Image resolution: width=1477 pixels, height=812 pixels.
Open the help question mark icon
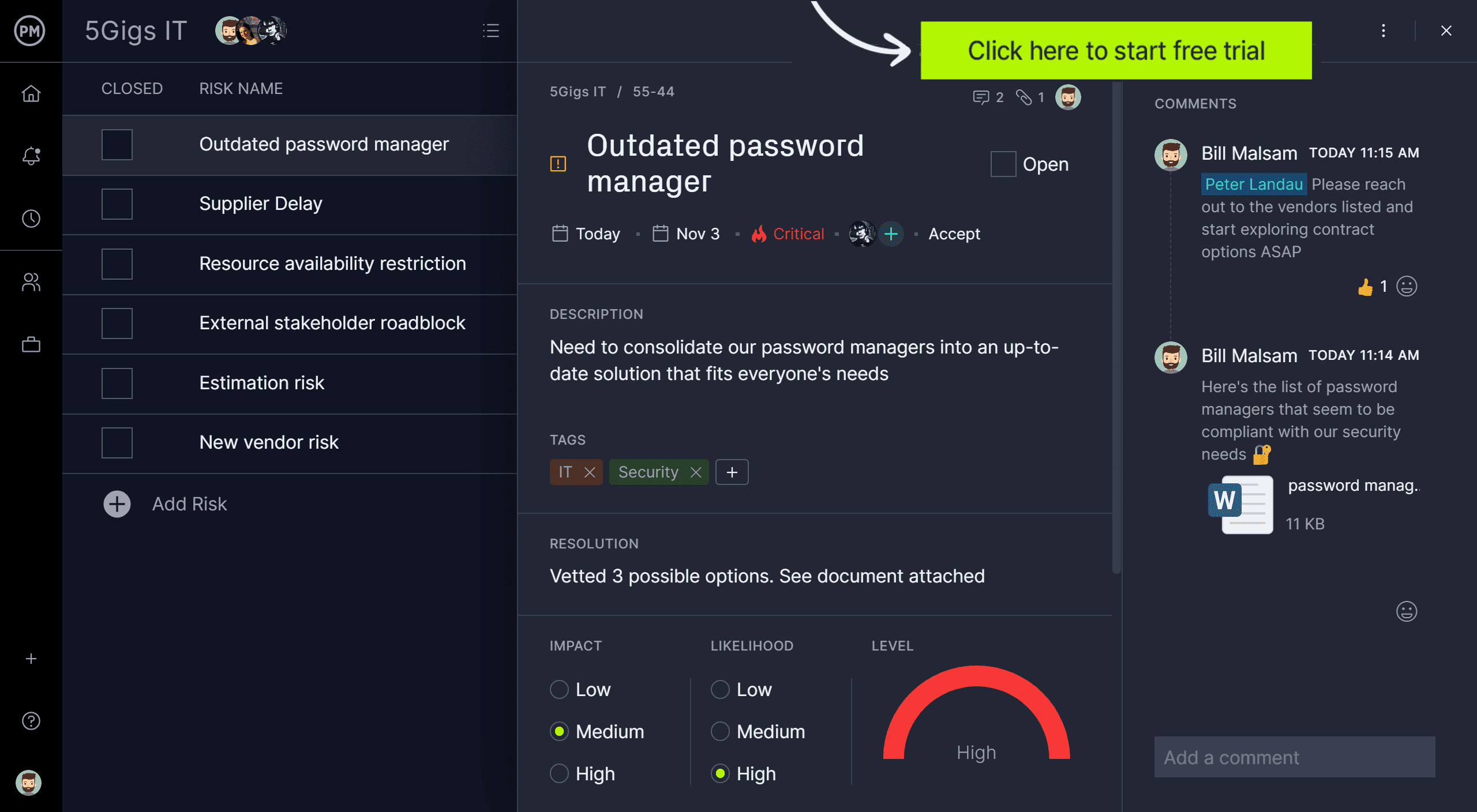[x=31, y=721]
